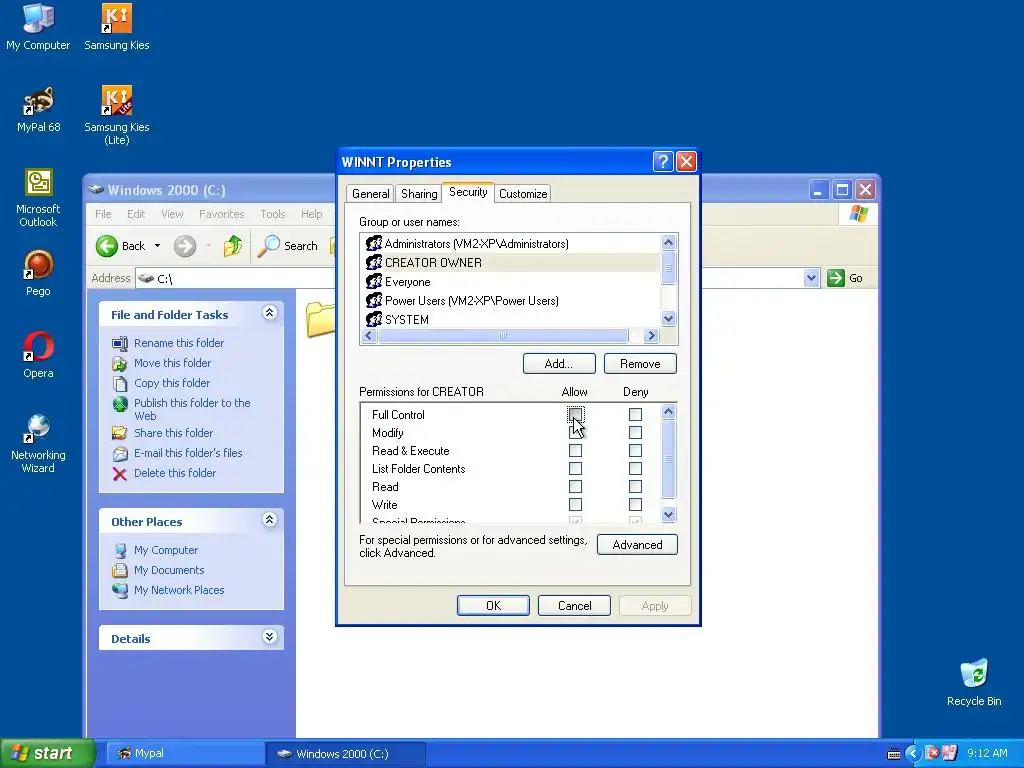Click the help question mark in WINNT Properties

pos(663,161)
